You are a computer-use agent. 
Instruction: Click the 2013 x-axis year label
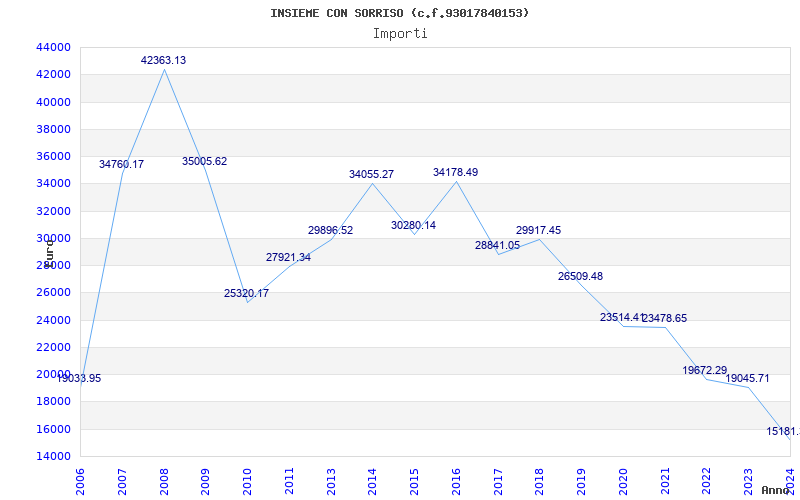pos(331,482)
